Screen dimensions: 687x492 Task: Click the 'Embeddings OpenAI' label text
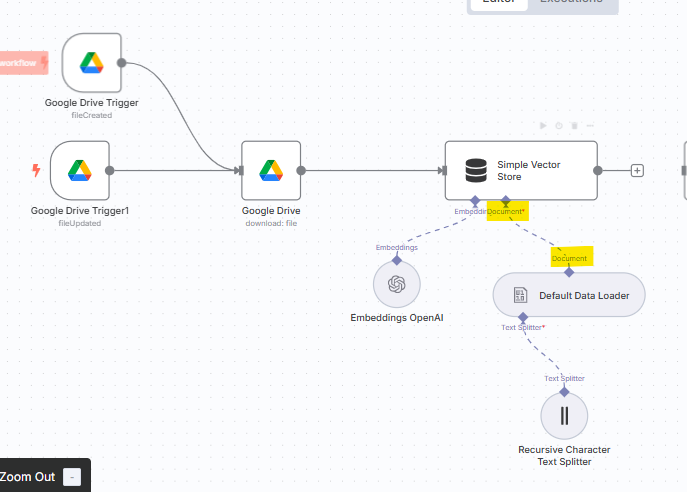397,318
